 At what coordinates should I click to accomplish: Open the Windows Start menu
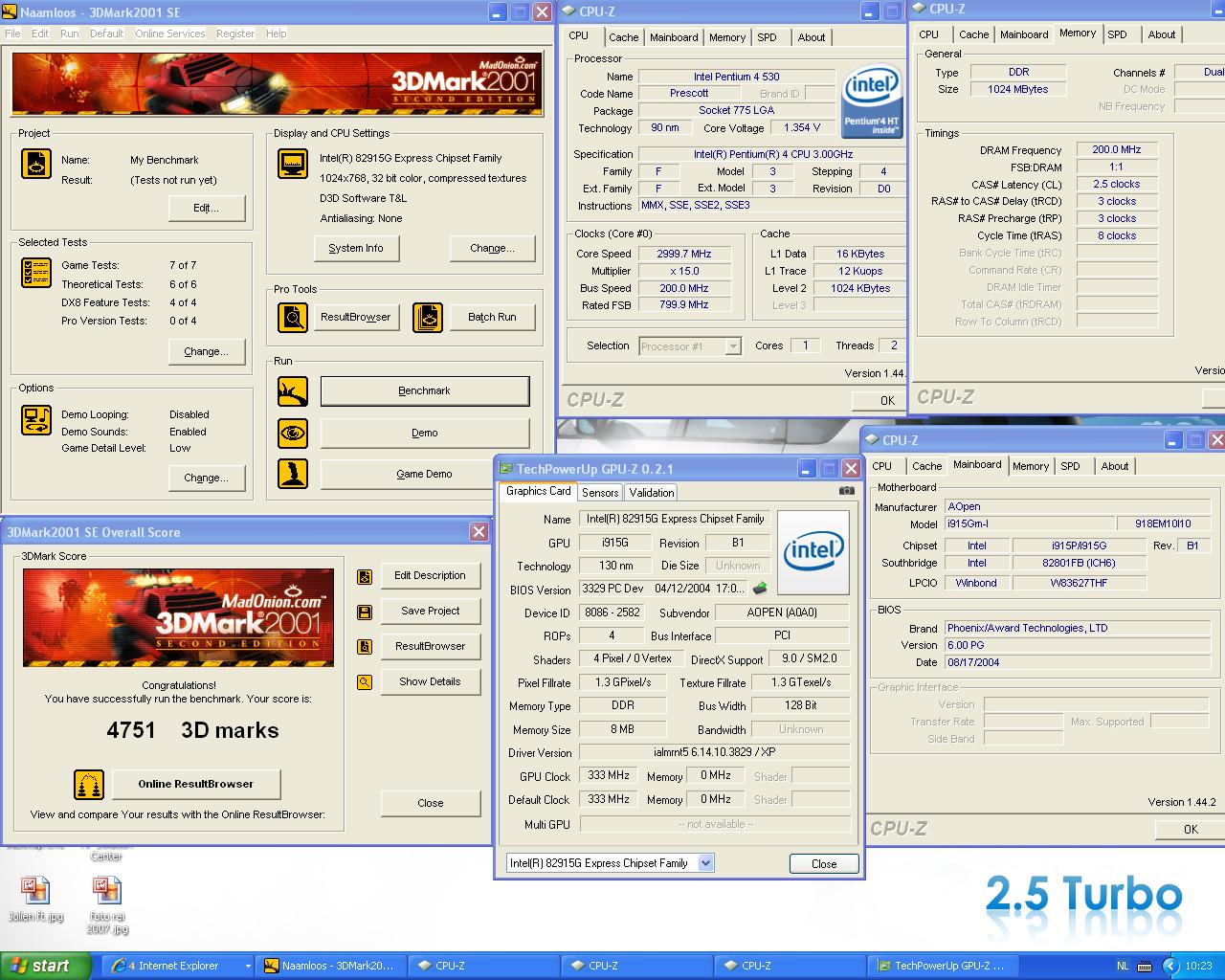pos(45,966)
